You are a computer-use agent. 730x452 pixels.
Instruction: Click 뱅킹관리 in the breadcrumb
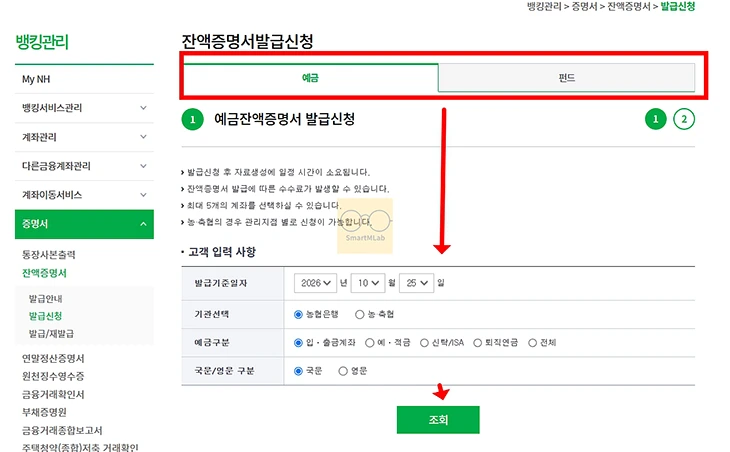point(544,7)
